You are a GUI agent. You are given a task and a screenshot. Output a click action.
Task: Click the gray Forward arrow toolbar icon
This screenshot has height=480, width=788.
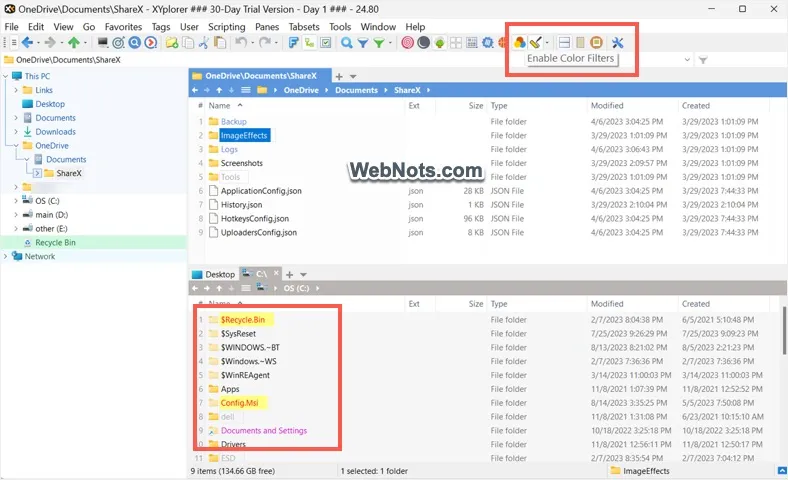coord(50,43)
